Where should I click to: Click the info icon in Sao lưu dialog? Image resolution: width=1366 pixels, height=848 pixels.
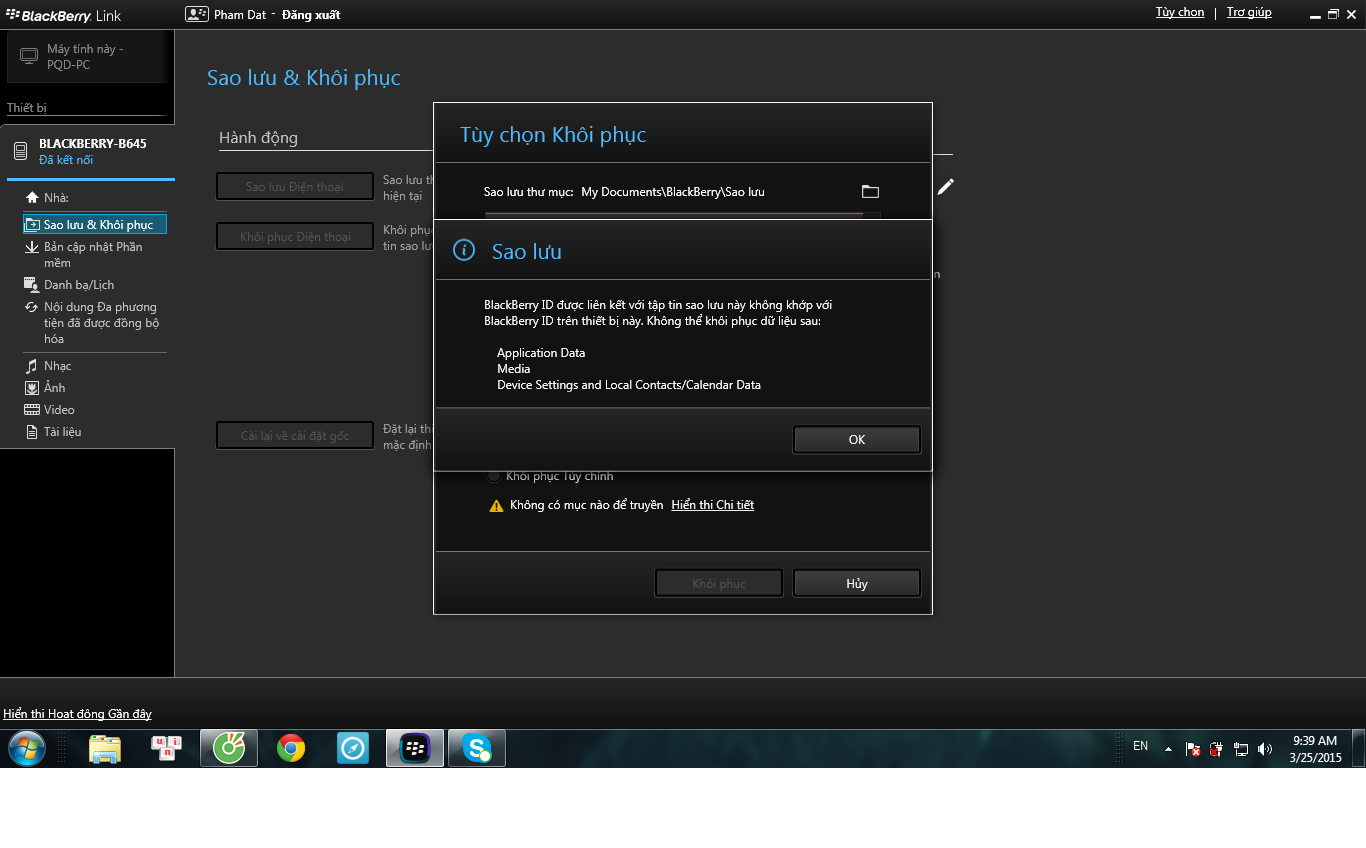pyautogui.click(x=464, y=250)
